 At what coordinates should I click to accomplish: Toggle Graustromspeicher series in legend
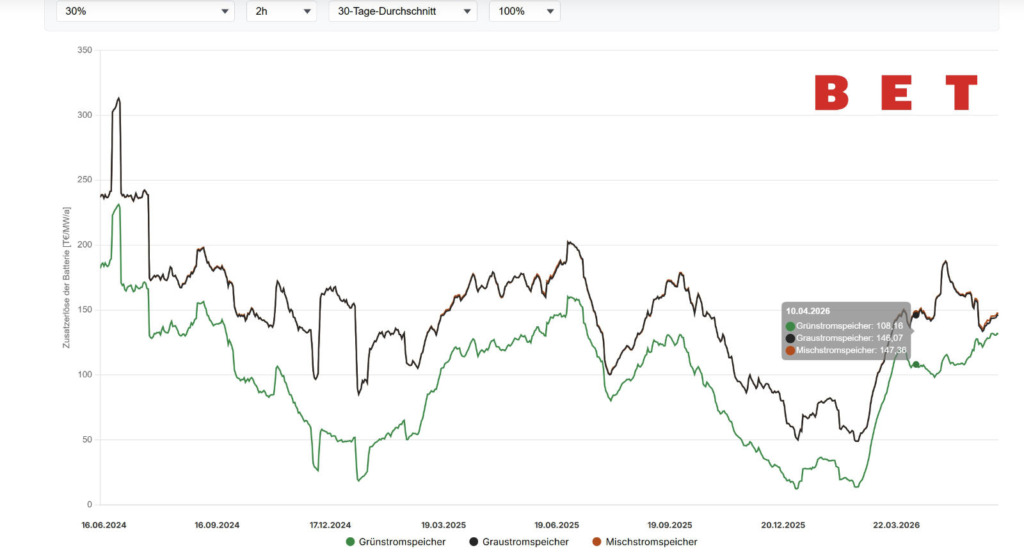point(519,542)
